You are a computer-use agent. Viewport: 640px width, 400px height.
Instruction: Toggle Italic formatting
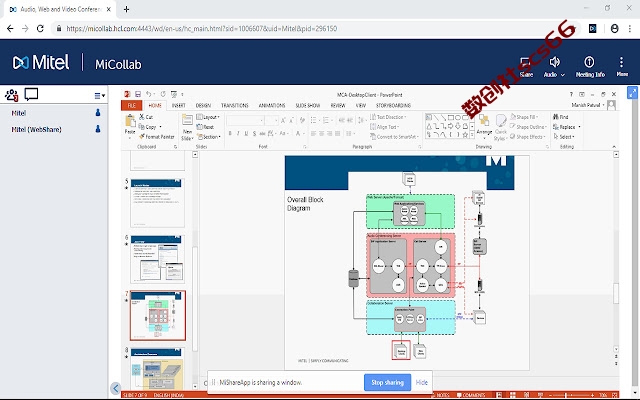click(238, 133)
